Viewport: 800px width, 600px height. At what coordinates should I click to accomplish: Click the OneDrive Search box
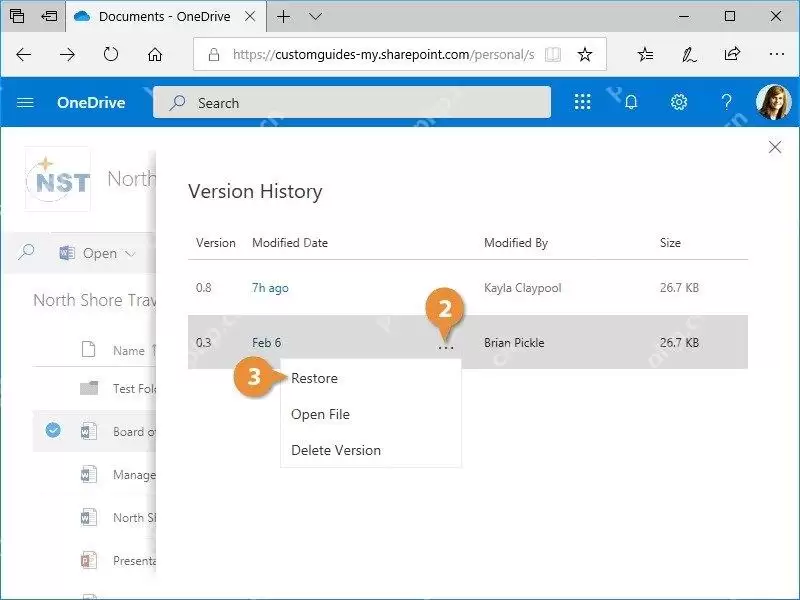[x=352, y=103]
